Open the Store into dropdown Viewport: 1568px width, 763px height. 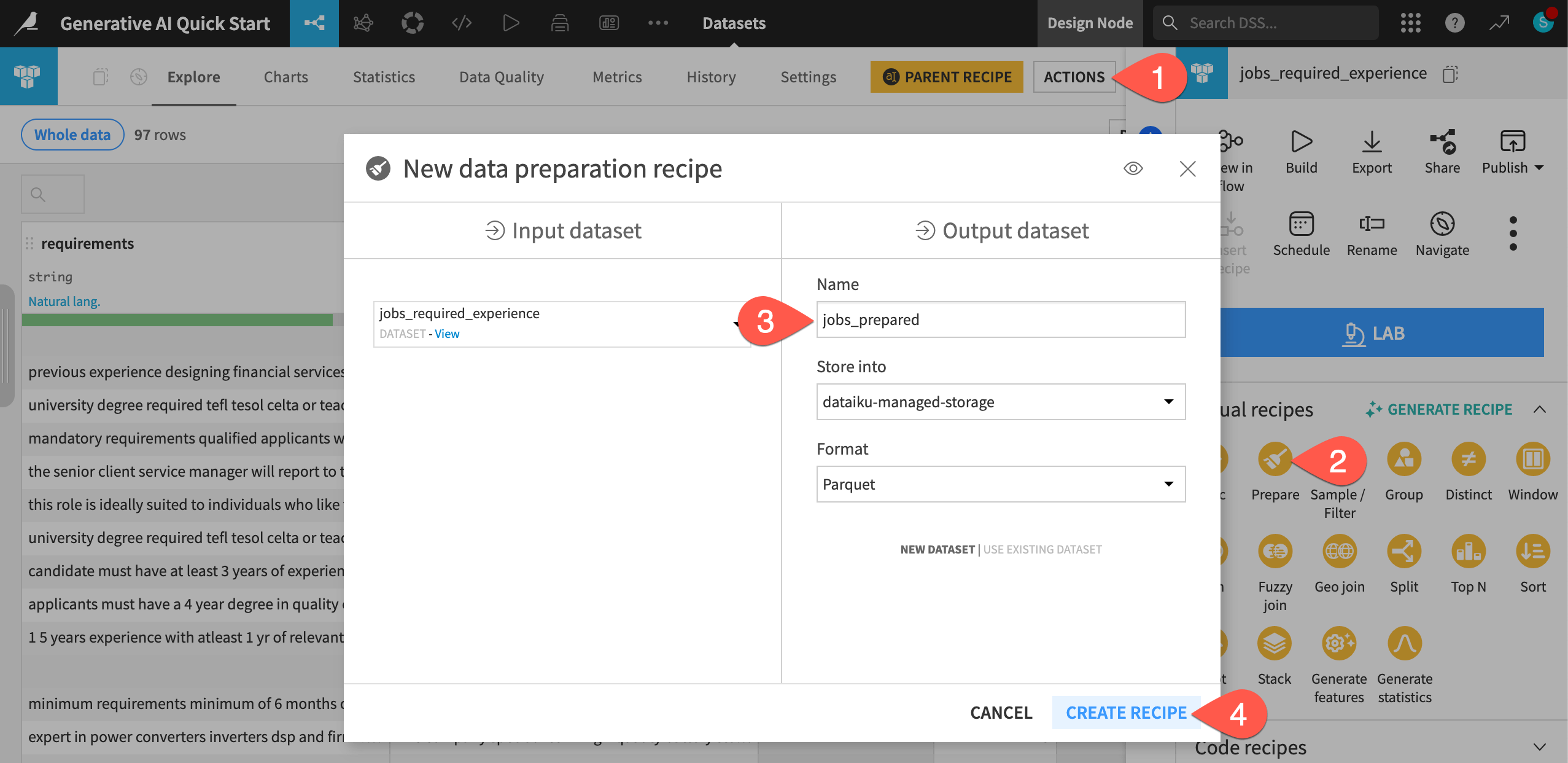(x=1000, y=402)
